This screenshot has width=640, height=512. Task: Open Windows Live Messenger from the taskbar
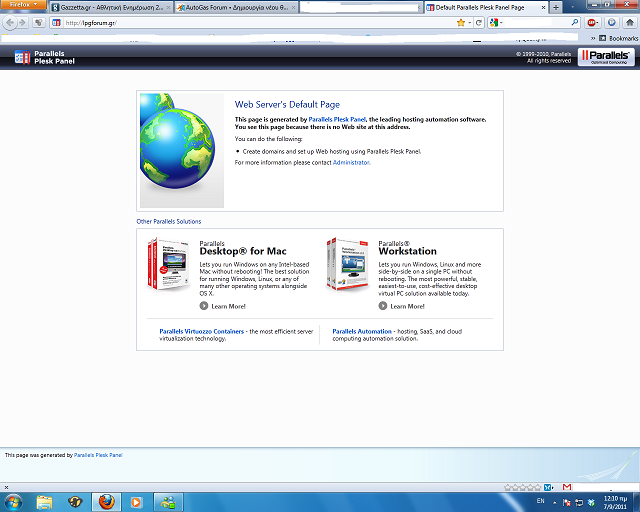pos(168,502)
